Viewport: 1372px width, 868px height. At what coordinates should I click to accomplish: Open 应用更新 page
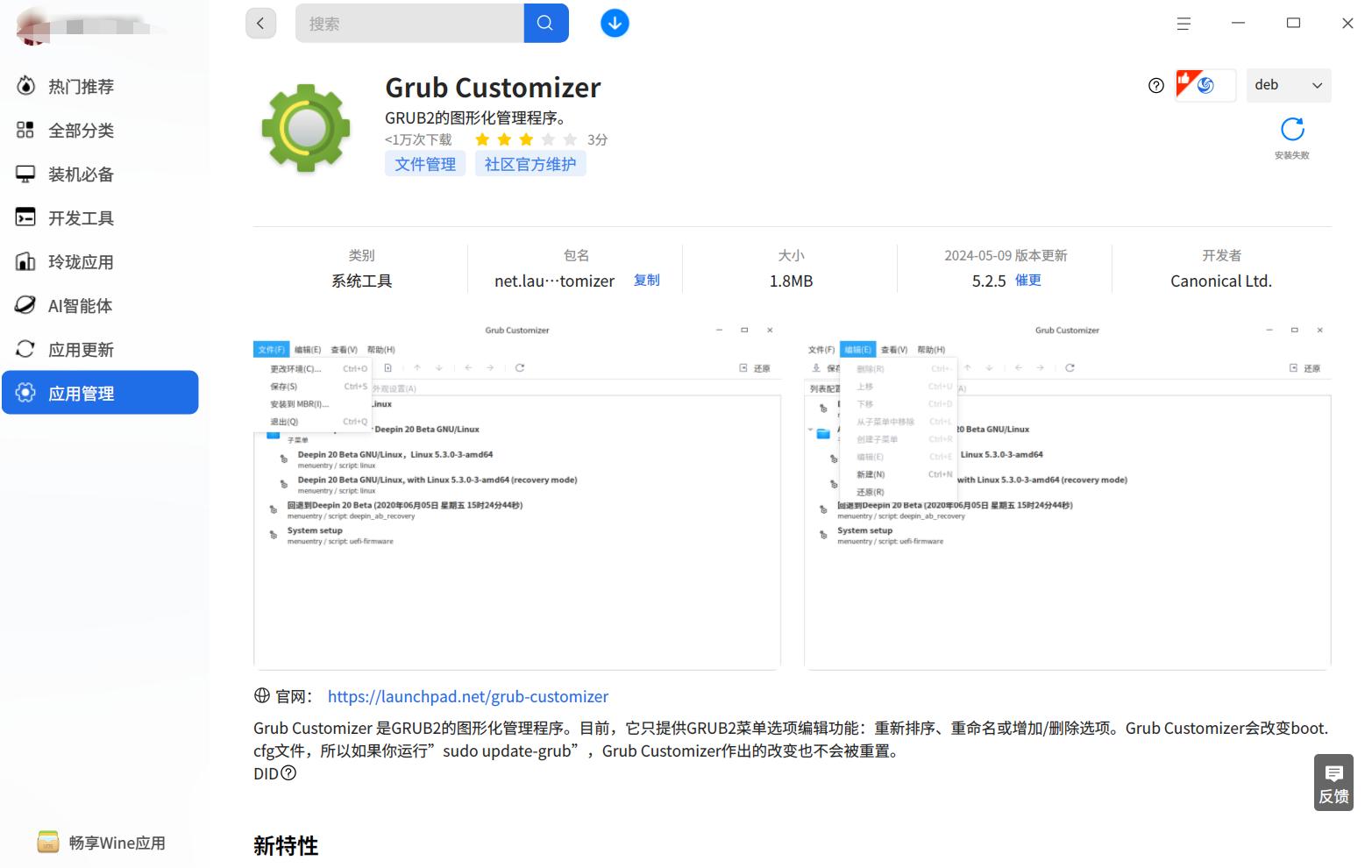[x=100, y=349]
